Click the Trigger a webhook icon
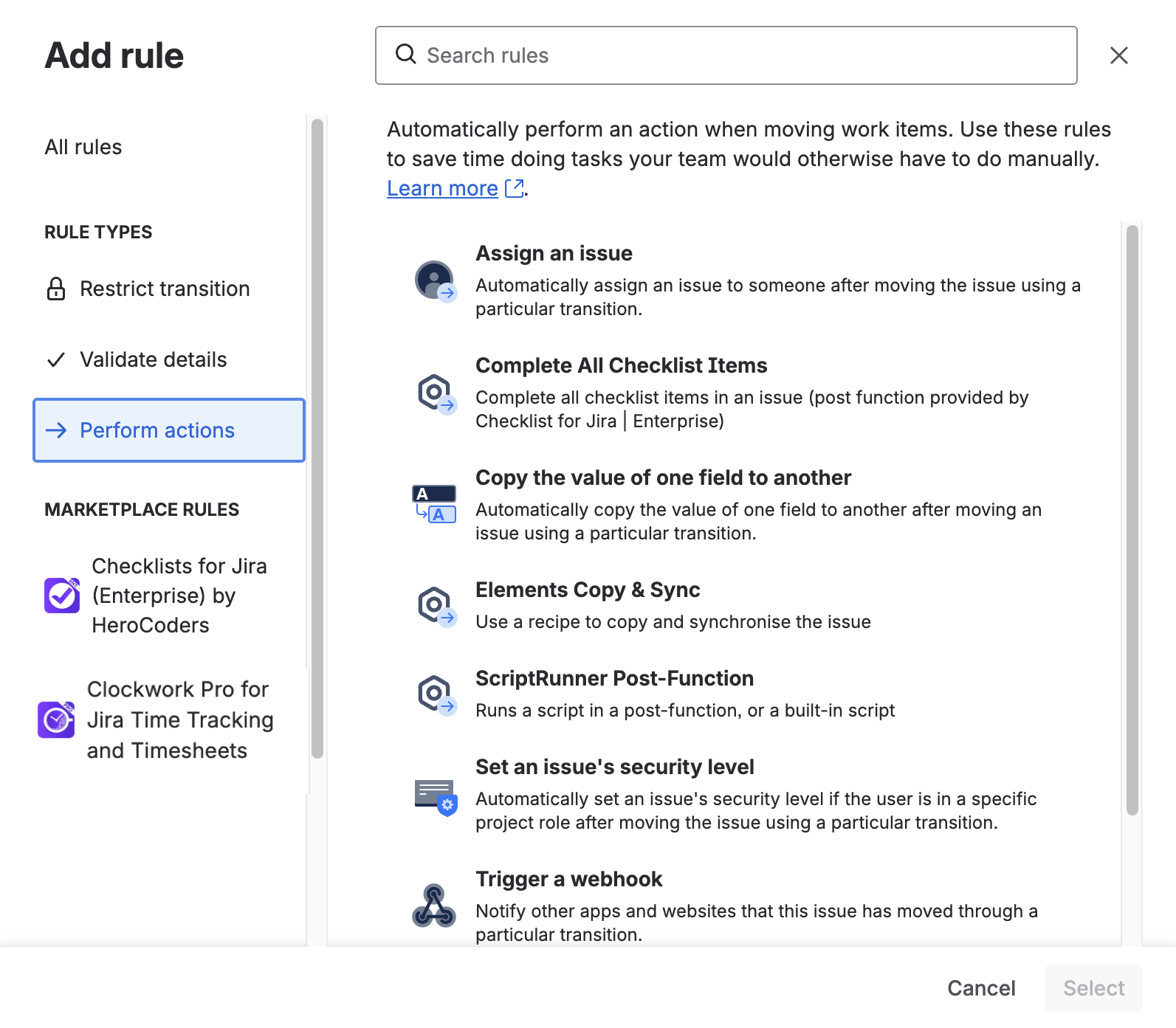Screen dimensions: 1176x1028 point(434,905)
